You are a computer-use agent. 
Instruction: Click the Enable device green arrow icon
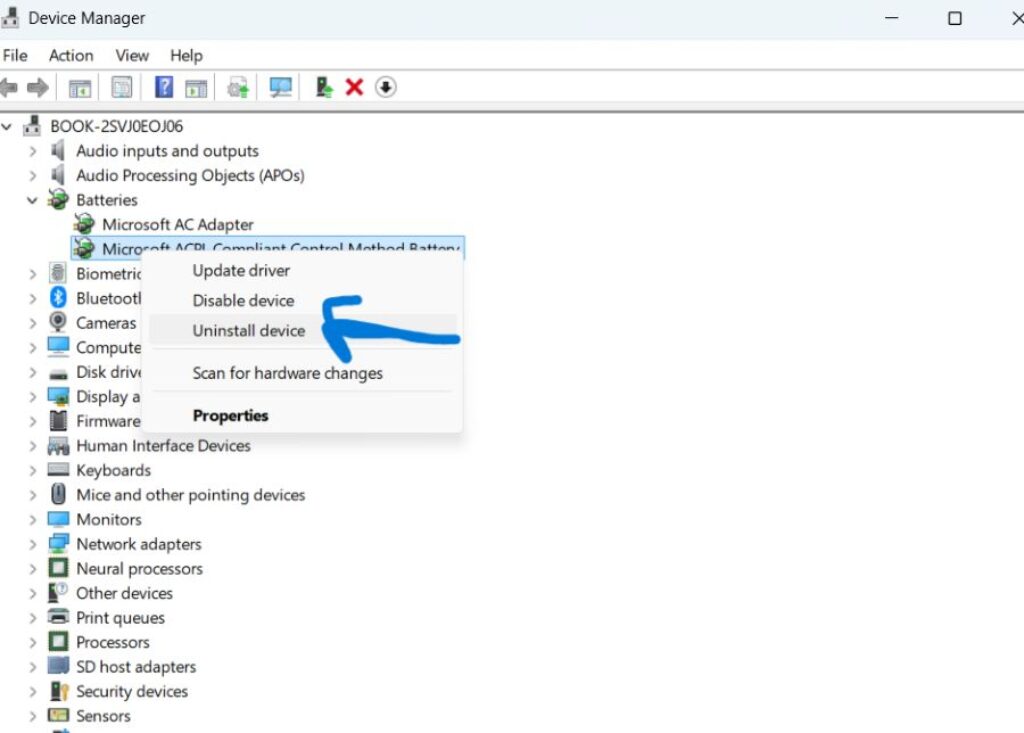pyautogui.click(x=323, y=87)
